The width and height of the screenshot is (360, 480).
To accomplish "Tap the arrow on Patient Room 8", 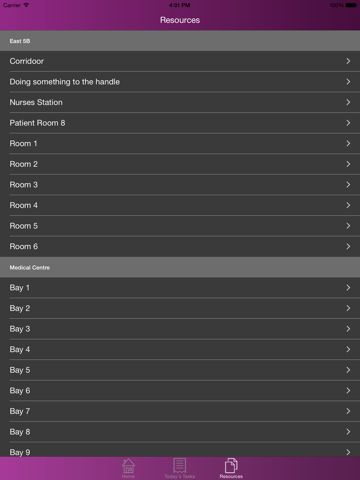I will [x=348, y=123].
